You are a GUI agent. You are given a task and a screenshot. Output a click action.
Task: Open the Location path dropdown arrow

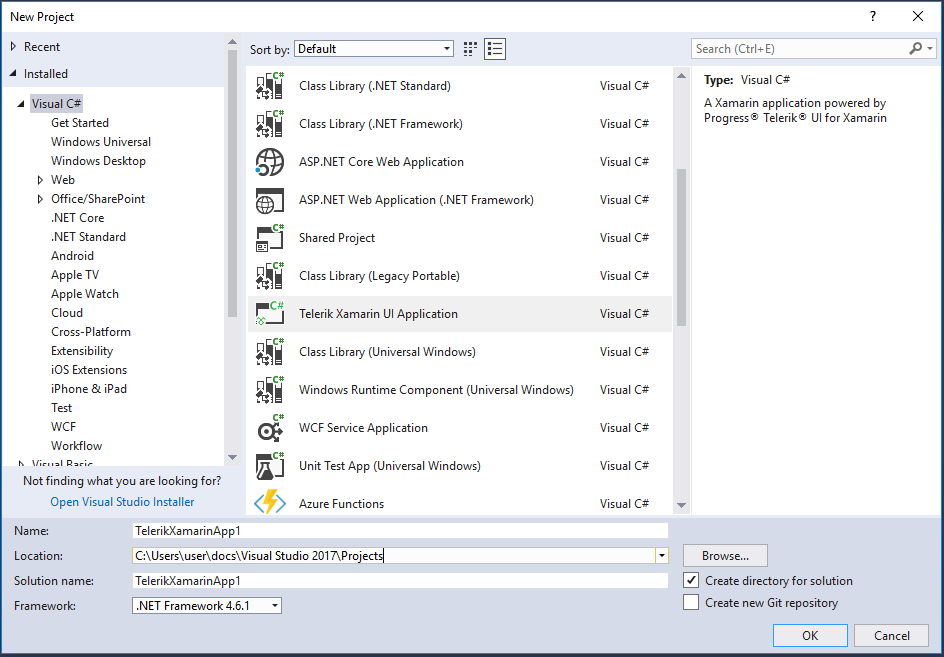662,555
